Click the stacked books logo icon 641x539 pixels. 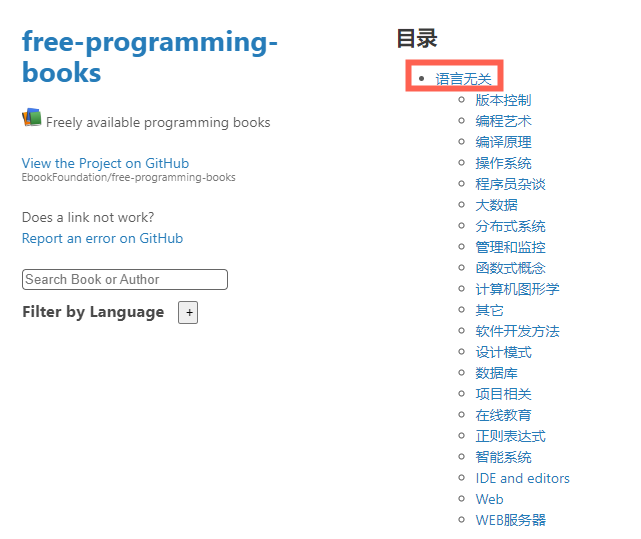pyautogui.click(x=32, y=117)
